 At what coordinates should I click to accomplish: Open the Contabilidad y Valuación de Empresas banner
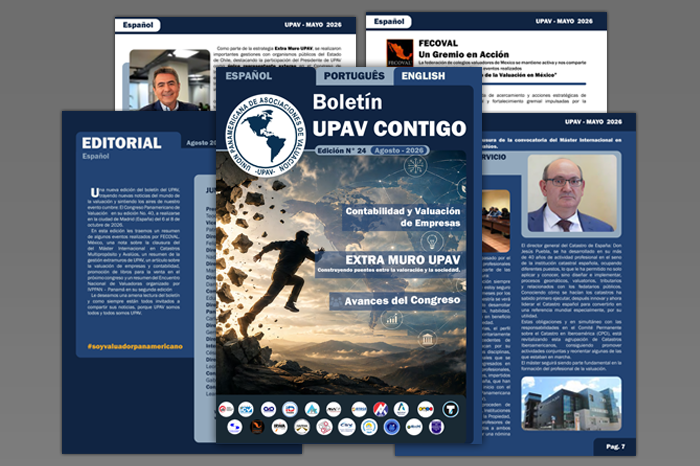[x=402, y=217]
